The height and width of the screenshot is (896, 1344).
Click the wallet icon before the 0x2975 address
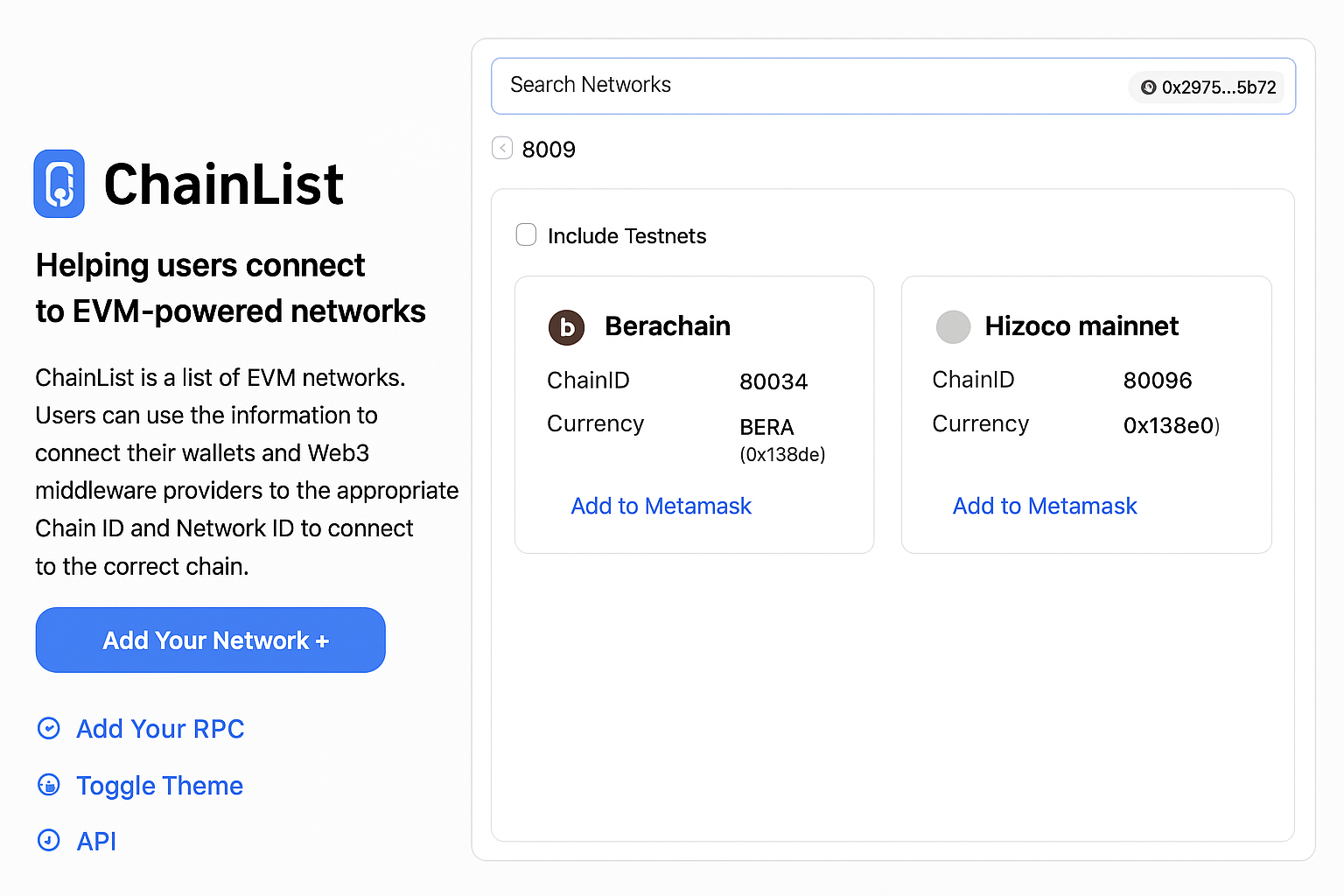click(x=1149, y=87)
